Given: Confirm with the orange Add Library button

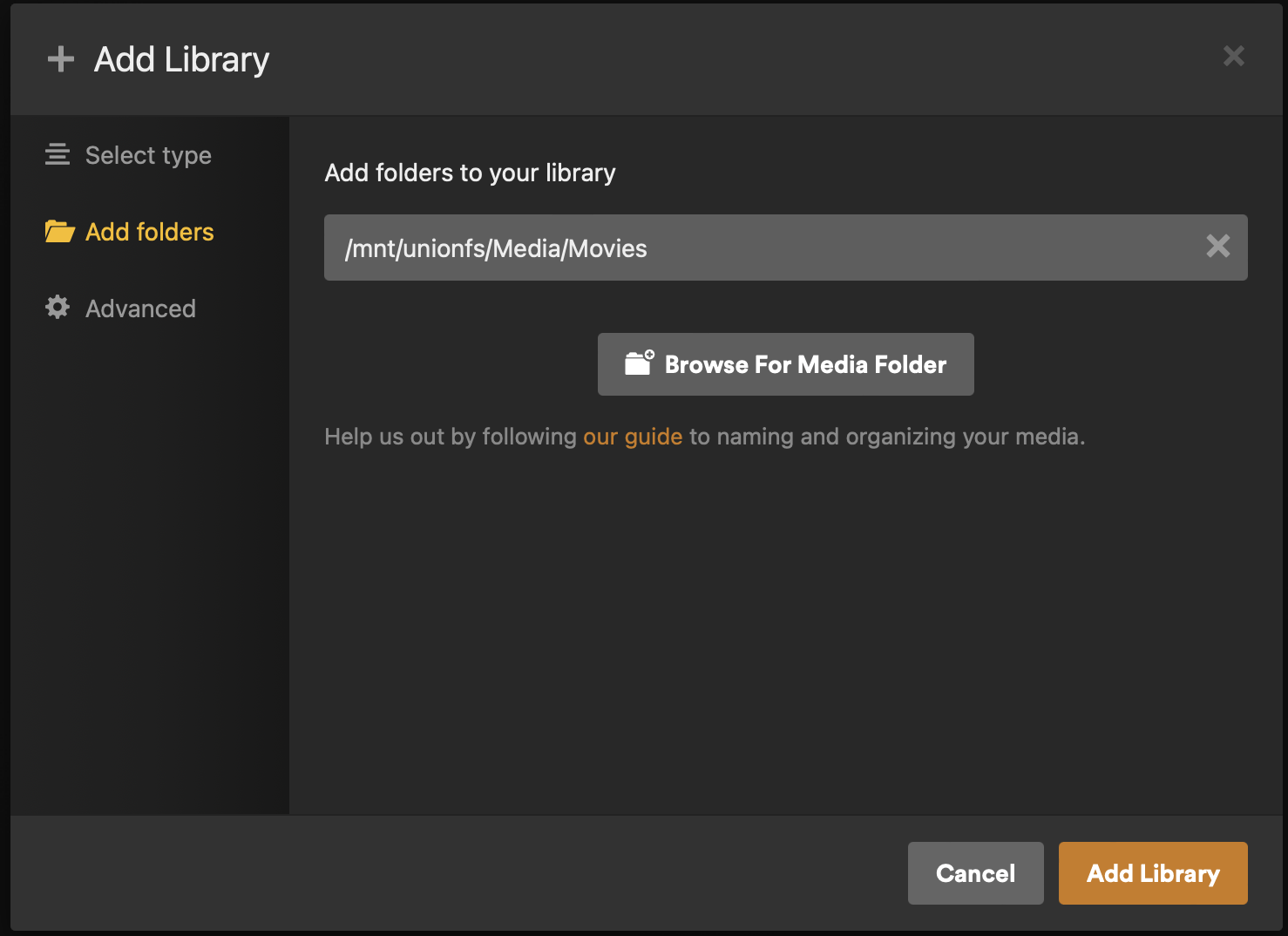Looking at the screenshot, I should [x=1152, y=873].
